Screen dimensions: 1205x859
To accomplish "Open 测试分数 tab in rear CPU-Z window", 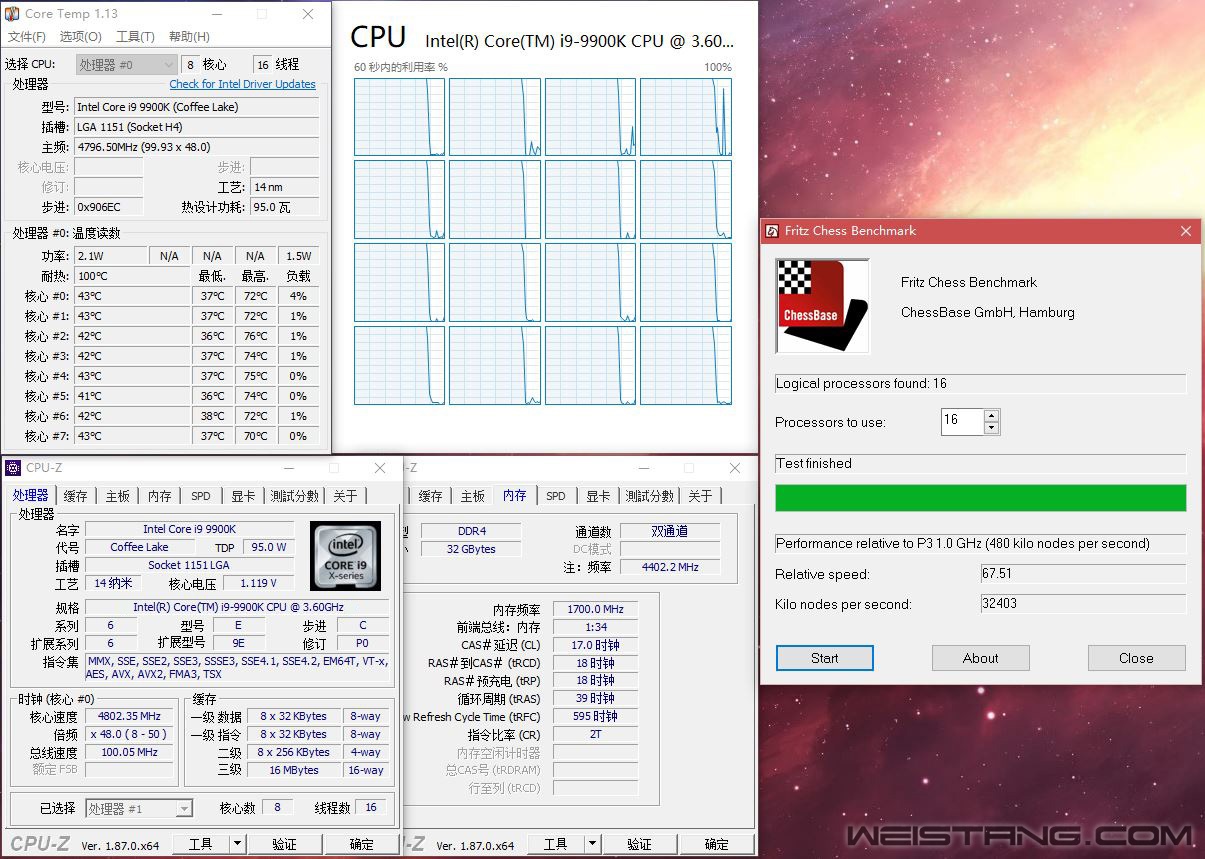I will pyautogui.click(x=650, y=496).
